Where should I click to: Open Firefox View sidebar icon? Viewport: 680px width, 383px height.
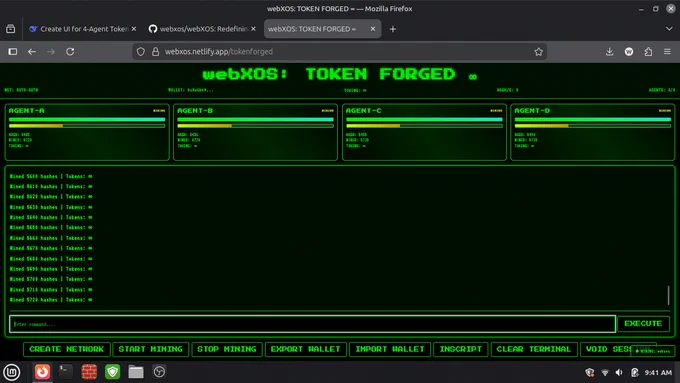(x=13, y=52)
